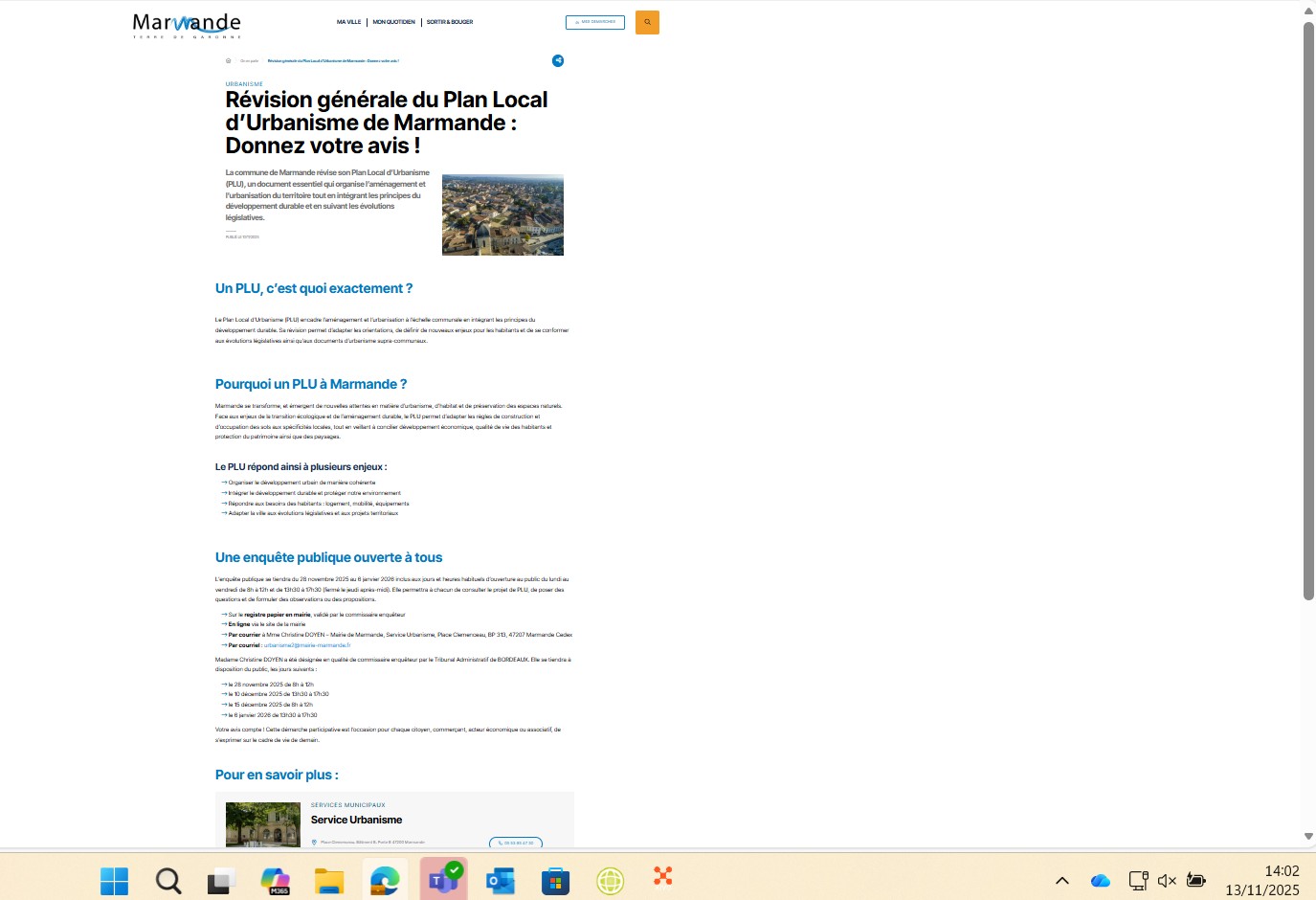This screenshot has height=900, width=1316.
Task: Open File Explorer from the taskbar
Action: coord(329,880)
